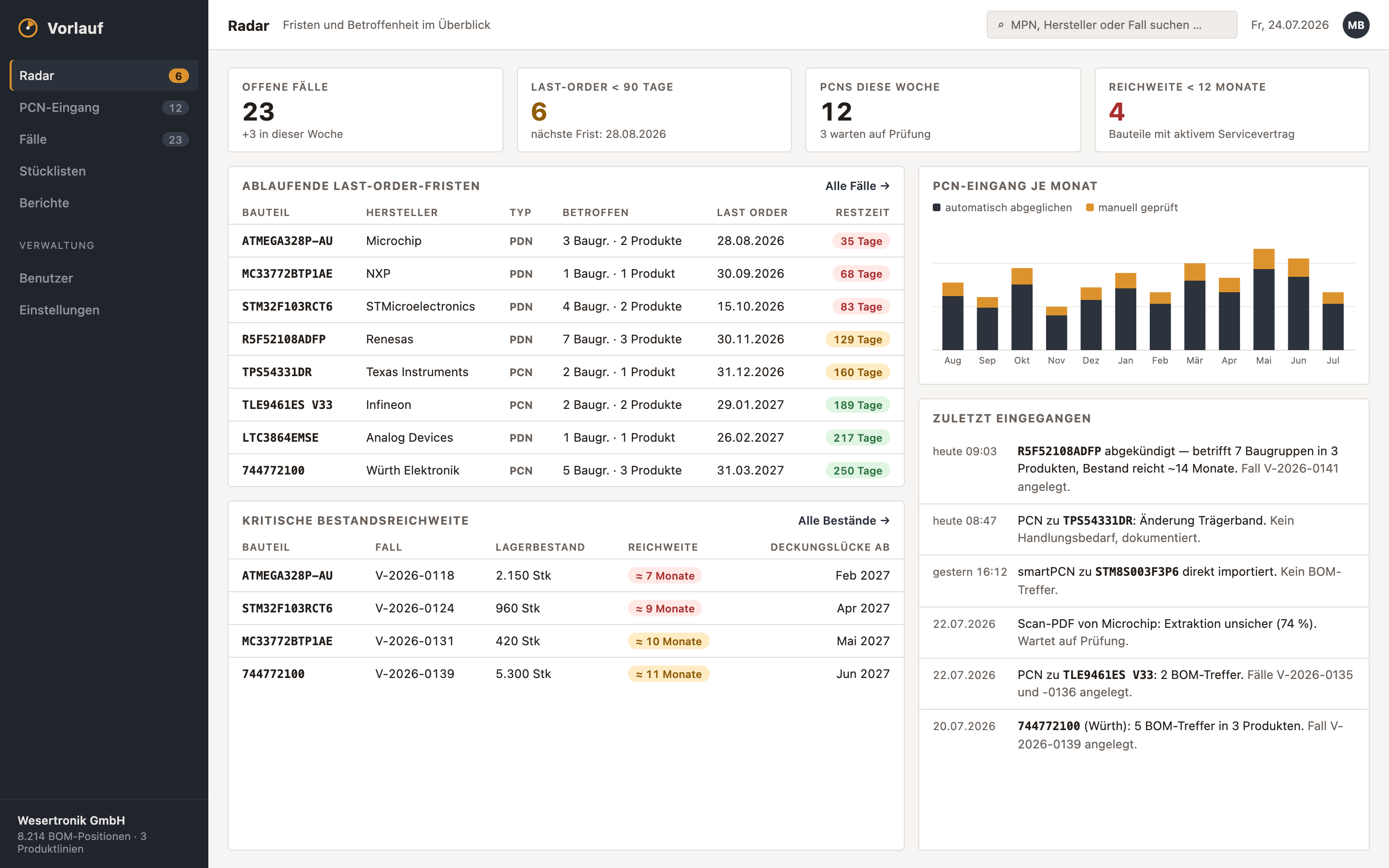
Task: Click the Deckungslücke ab column header
Action: pos(830,547)
